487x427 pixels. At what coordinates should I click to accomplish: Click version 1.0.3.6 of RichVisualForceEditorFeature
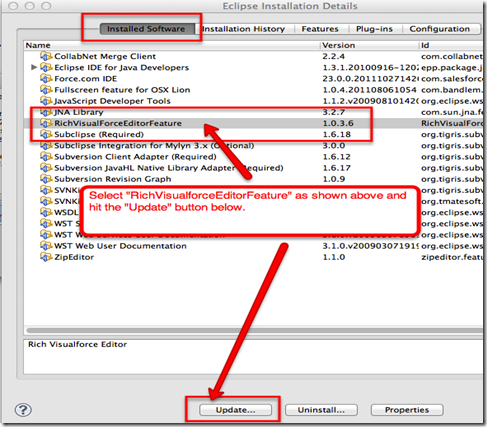338,123
